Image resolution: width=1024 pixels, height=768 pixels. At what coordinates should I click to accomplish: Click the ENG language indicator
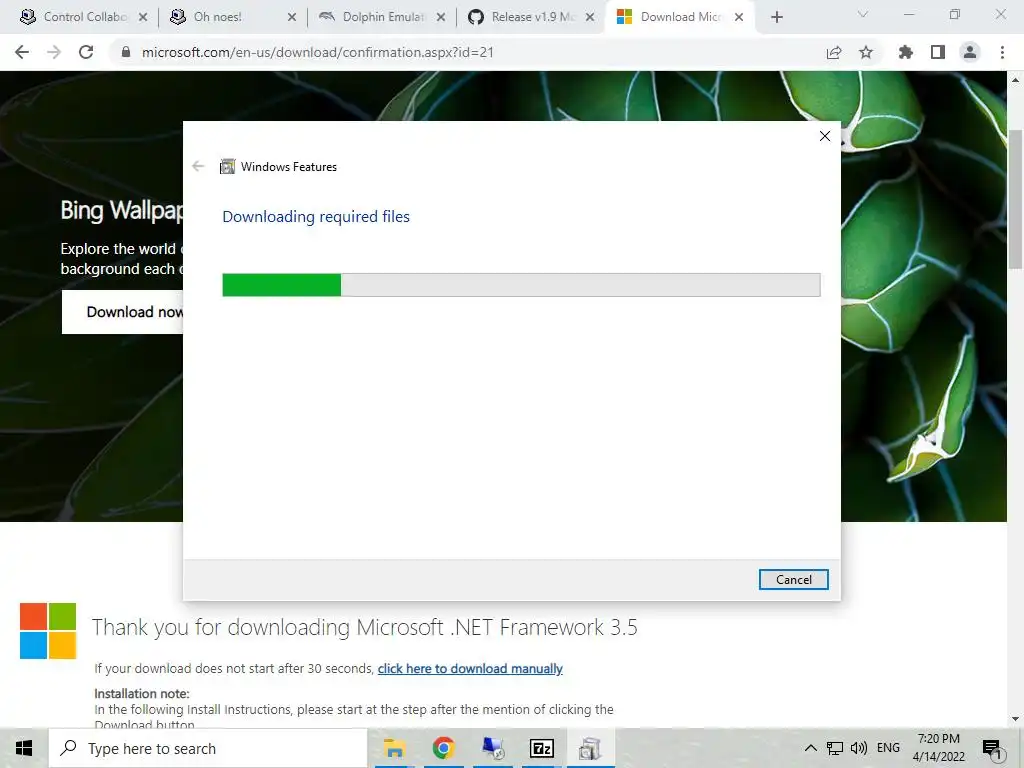point(888,748)
